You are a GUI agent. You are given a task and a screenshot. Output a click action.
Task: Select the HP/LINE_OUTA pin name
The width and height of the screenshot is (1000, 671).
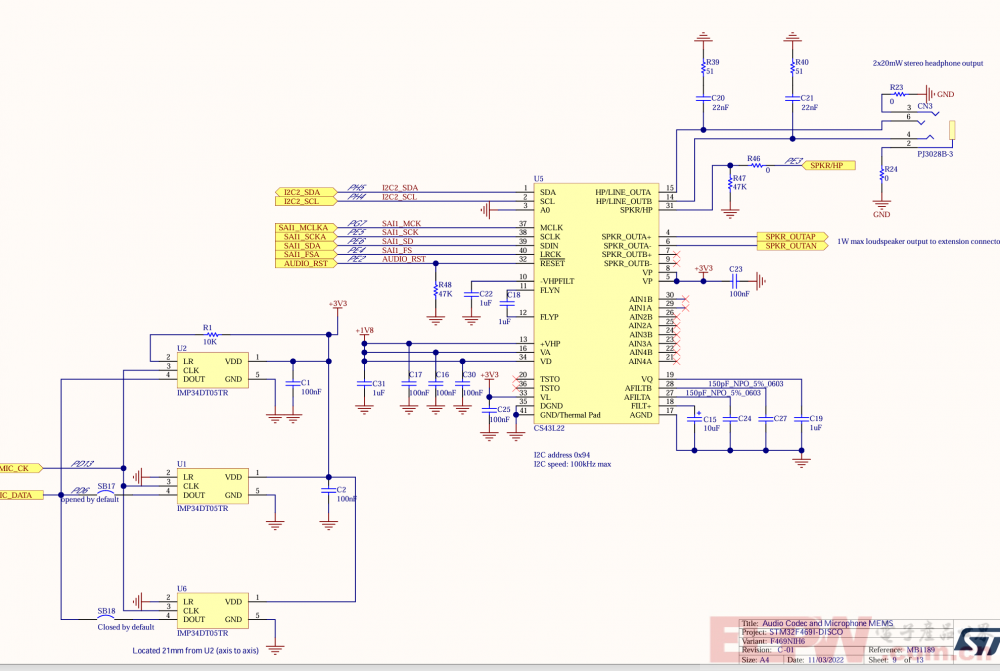[x=623, y=192]
